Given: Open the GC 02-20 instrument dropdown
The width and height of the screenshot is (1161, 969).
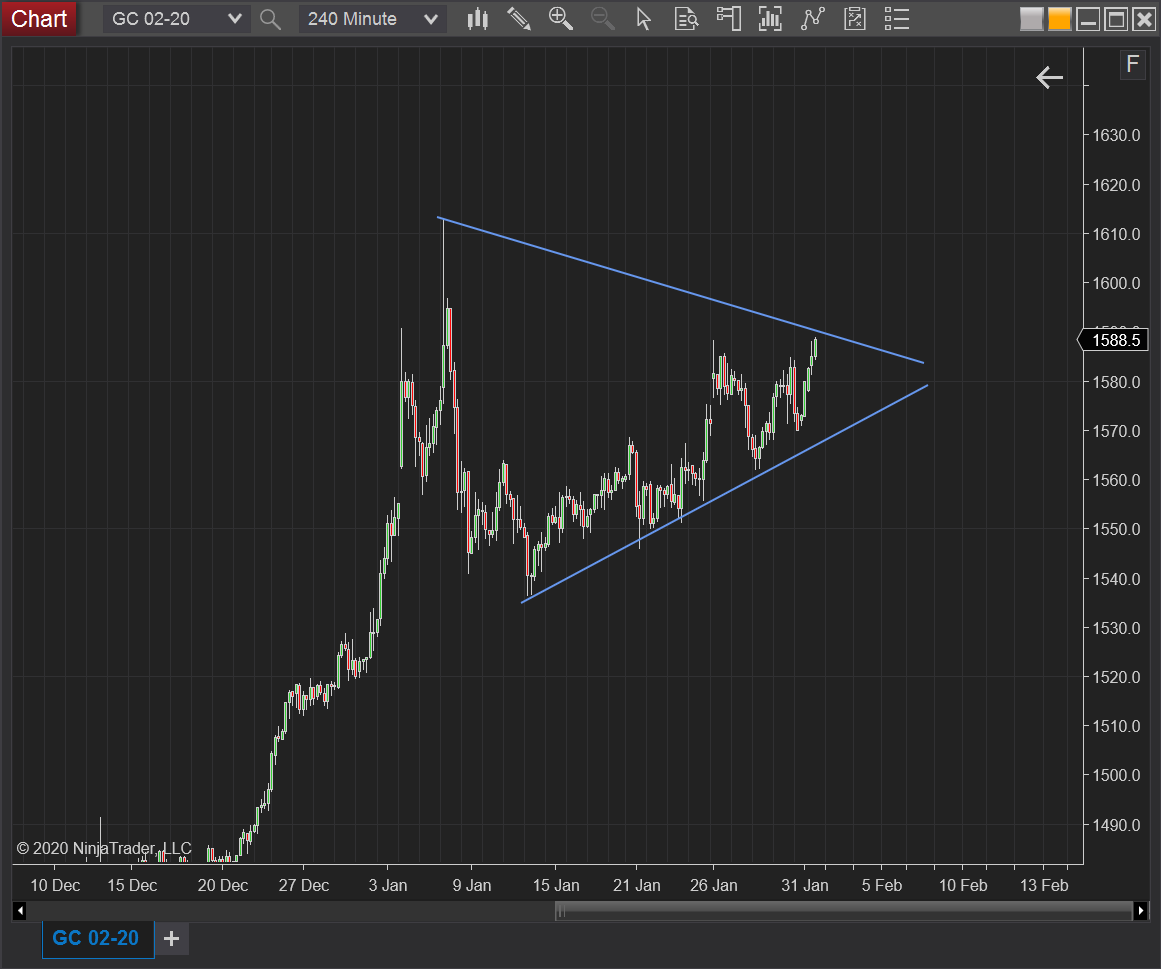Looking at the screenshot, I should (175, 19).
